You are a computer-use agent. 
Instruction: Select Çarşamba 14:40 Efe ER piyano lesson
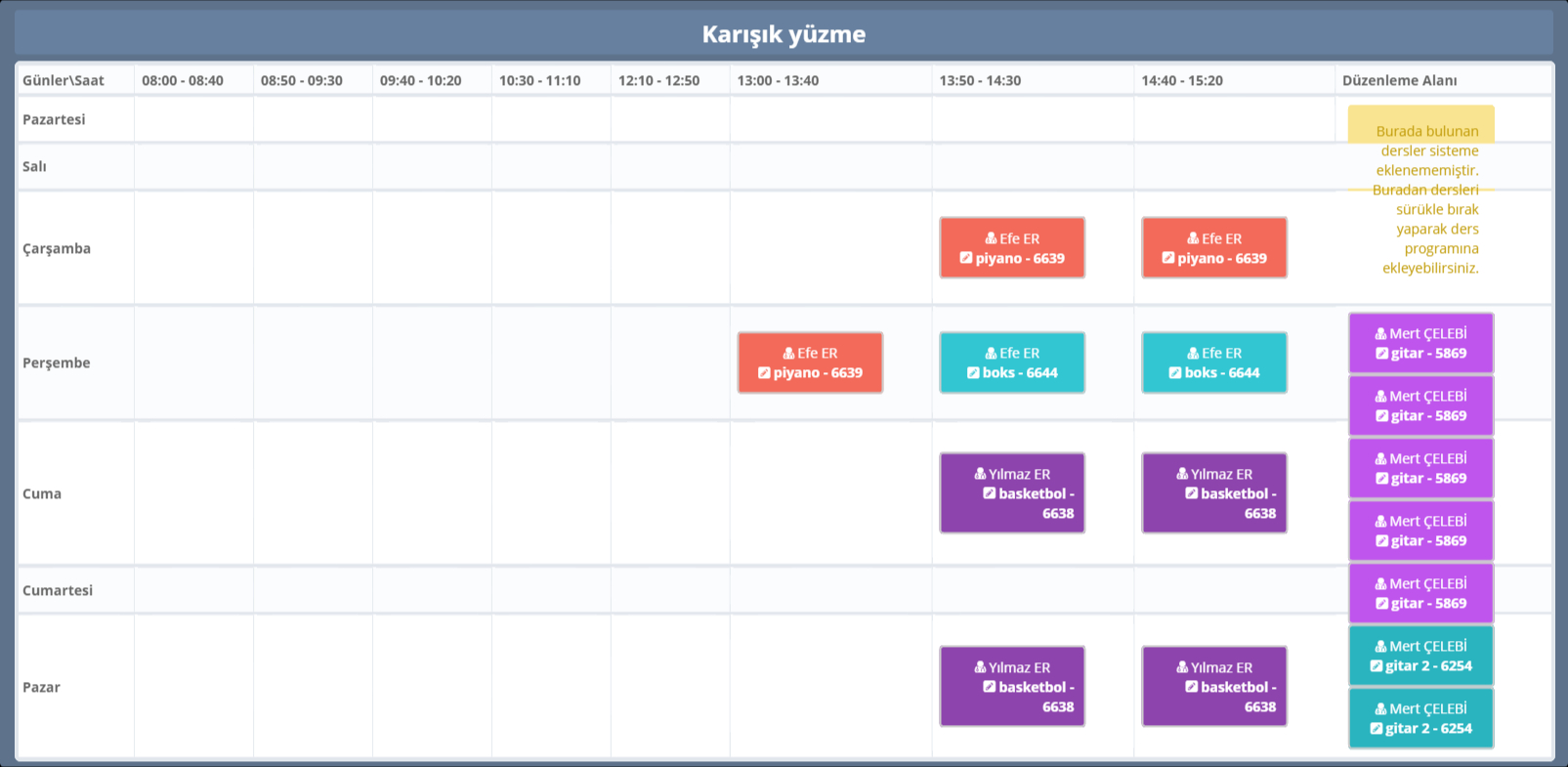pos(1213,248)
